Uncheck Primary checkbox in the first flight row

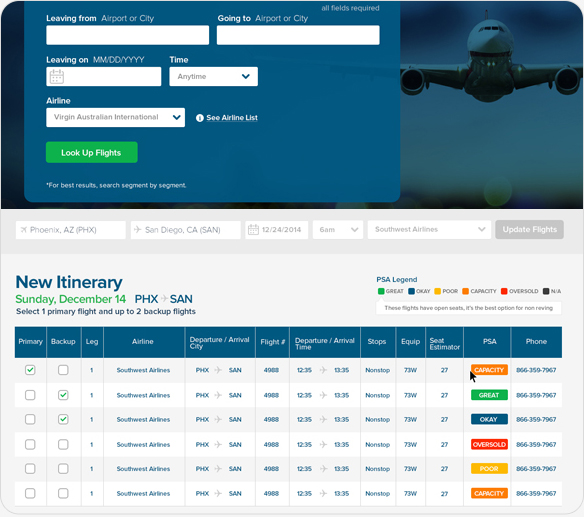coord(30,370)
